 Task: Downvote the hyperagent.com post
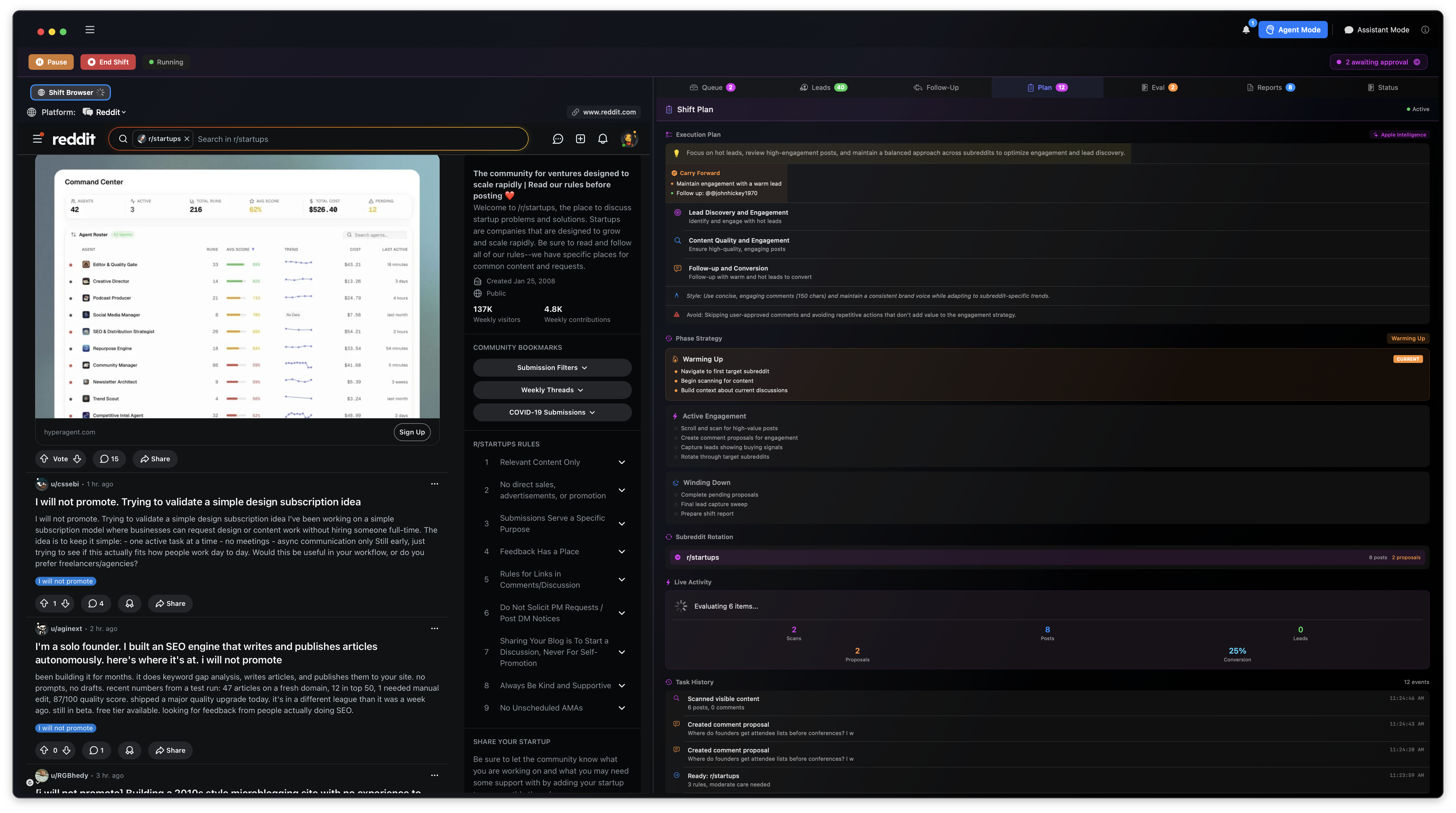[77, 459]
